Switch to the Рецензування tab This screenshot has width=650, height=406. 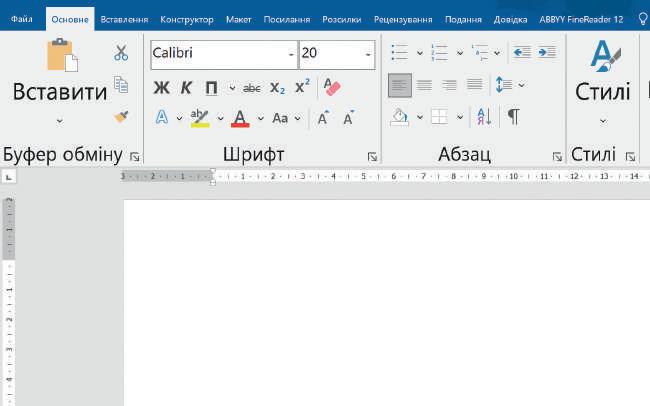point(403,19)
